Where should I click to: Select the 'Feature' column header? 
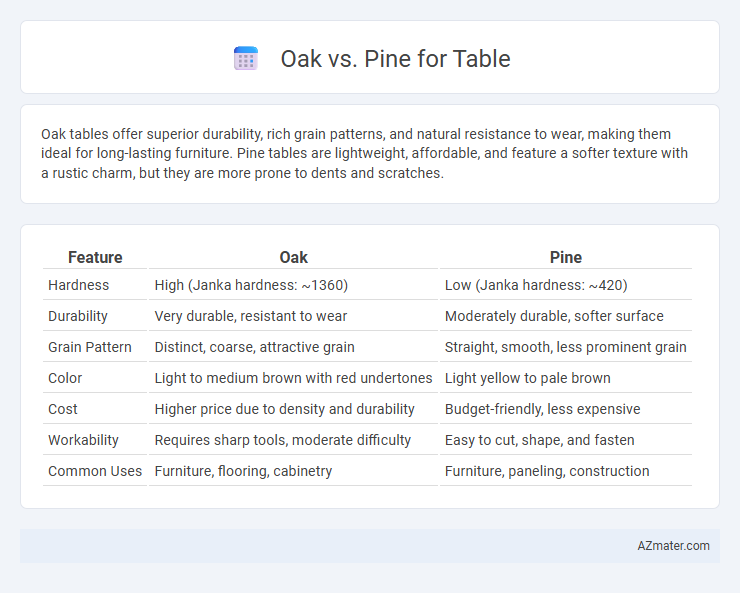(95, 257)
